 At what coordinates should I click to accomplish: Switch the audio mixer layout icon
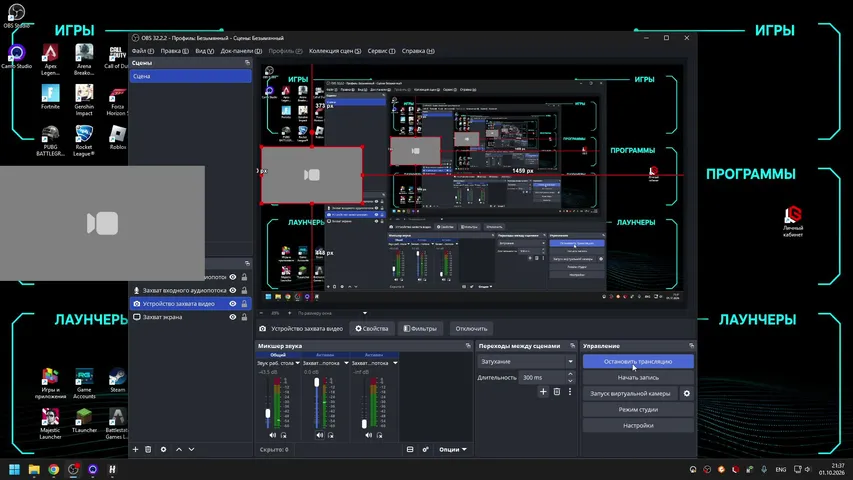tap(410, 450)
